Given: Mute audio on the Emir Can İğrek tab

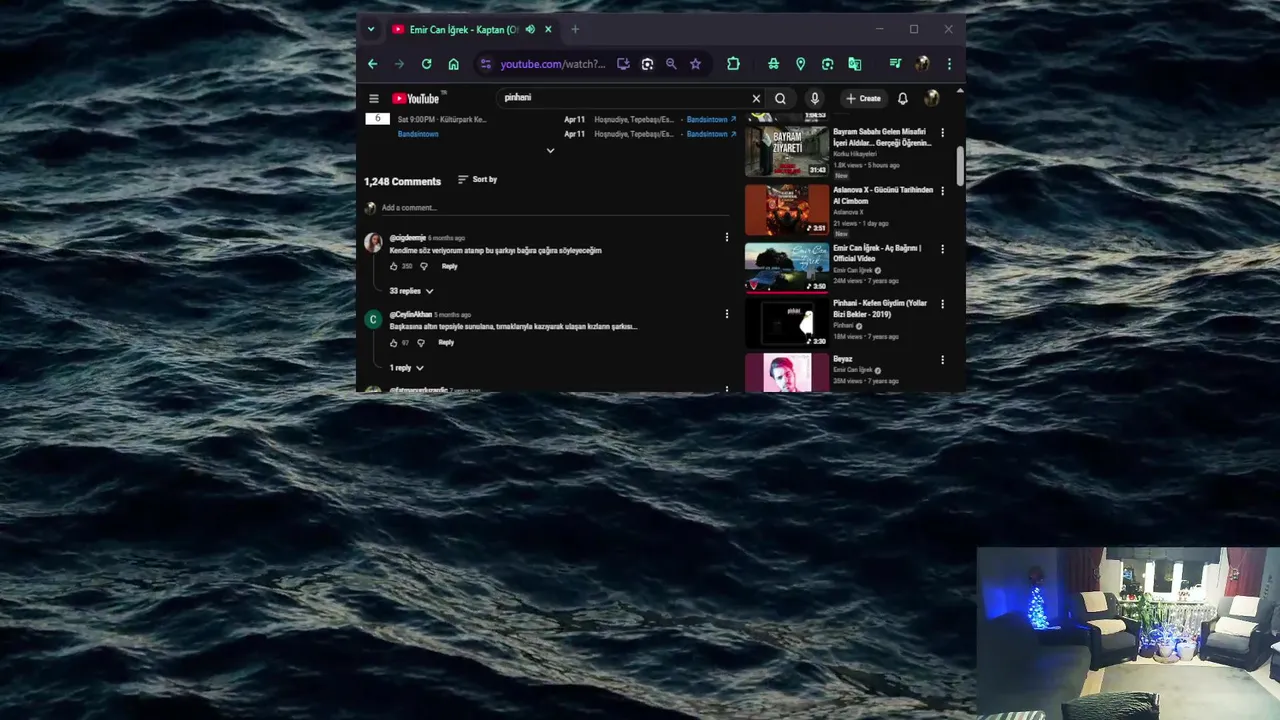Looking at the screenshot, I should coord(530,29).
